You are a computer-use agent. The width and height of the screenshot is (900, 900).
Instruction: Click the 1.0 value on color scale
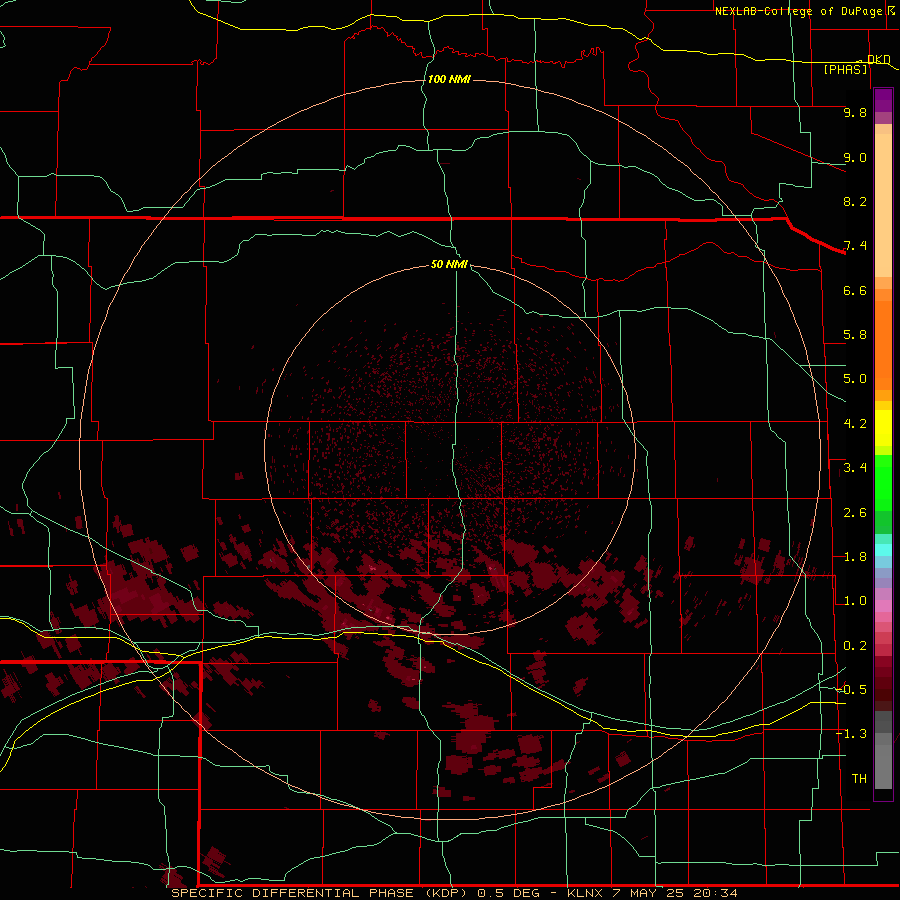(855, 601)
